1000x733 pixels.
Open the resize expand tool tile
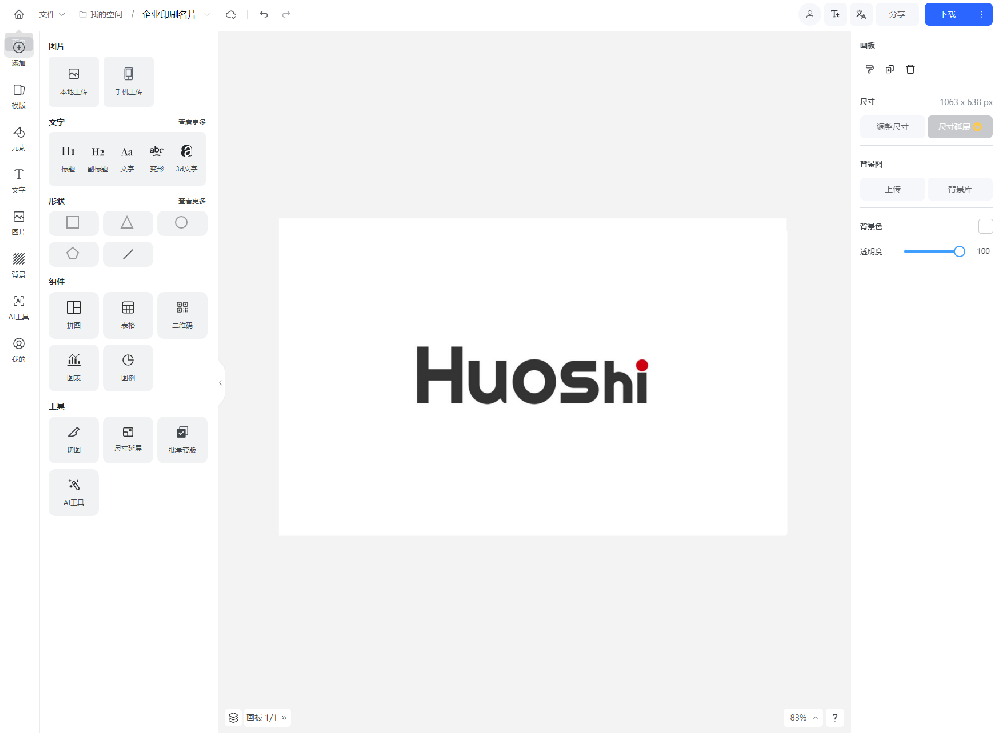[128, 440]
